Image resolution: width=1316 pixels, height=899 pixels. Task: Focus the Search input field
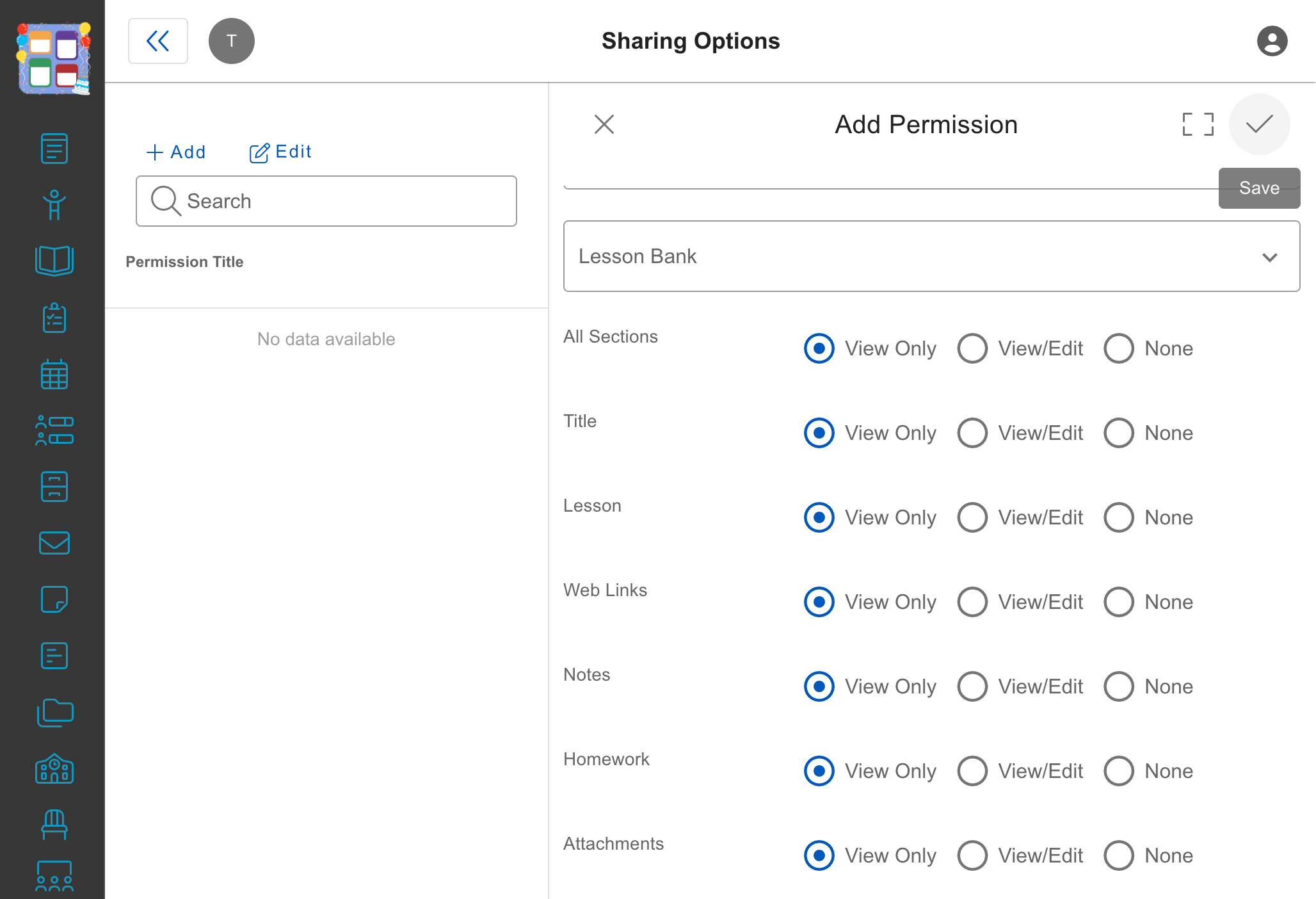coord(326,201)
